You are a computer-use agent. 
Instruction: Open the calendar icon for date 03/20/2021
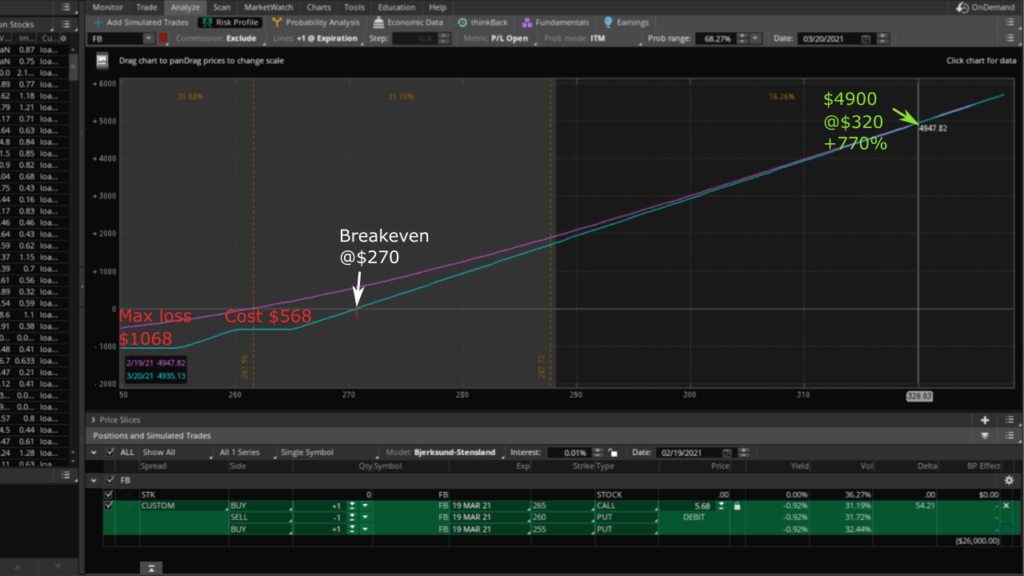pyautogui.click(x=866, y=39)
